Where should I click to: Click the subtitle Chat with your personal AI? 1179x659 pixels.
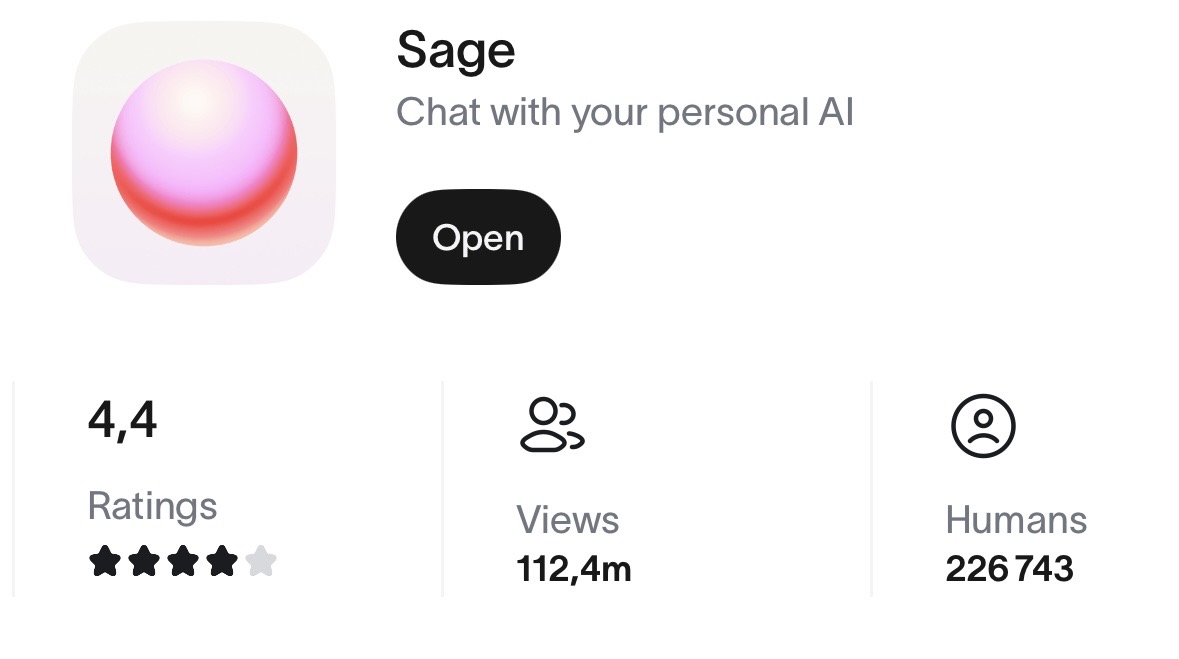(624, 112)
